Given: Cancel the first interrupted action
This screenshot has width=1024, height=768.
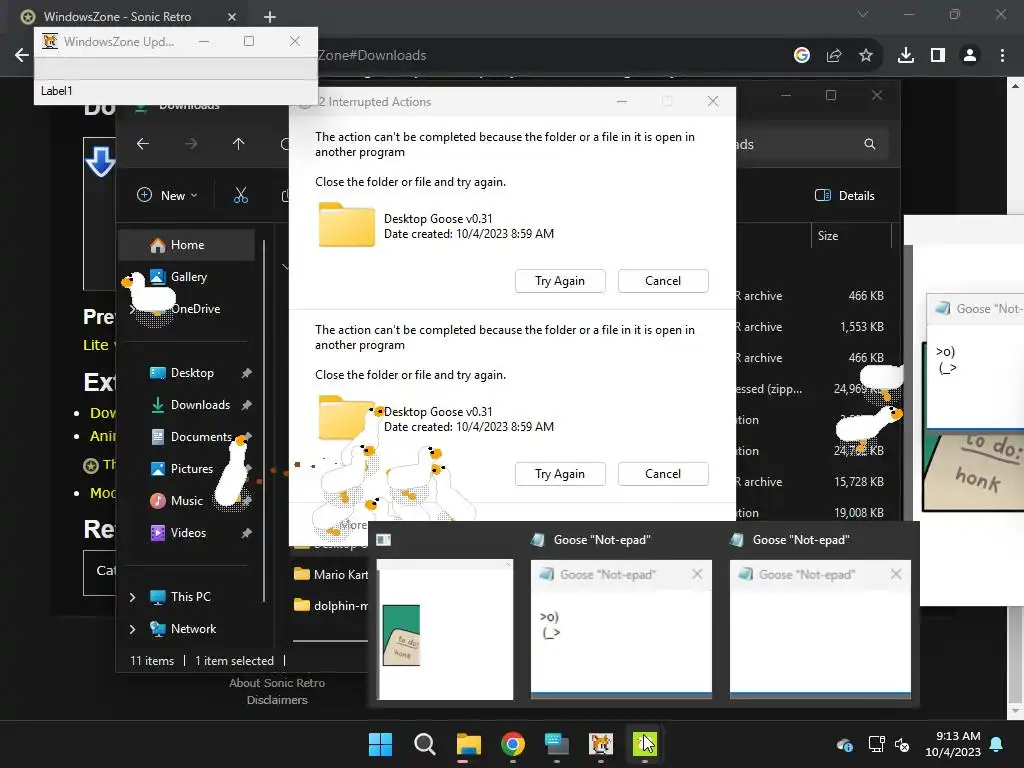Looking at the screenshot, I should [x=663, y=281].
